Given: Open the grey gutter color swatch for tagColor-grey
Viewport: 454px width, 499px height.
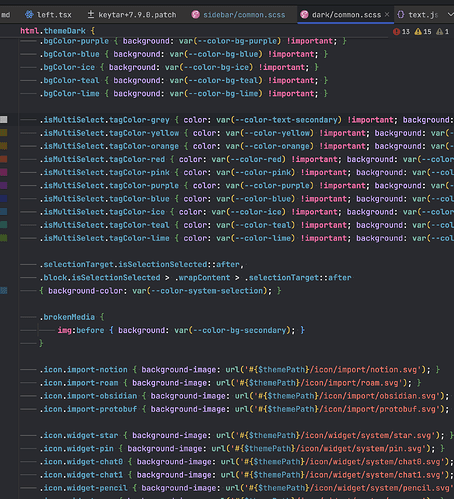Looking at the screenshot, I should (4, 120).
